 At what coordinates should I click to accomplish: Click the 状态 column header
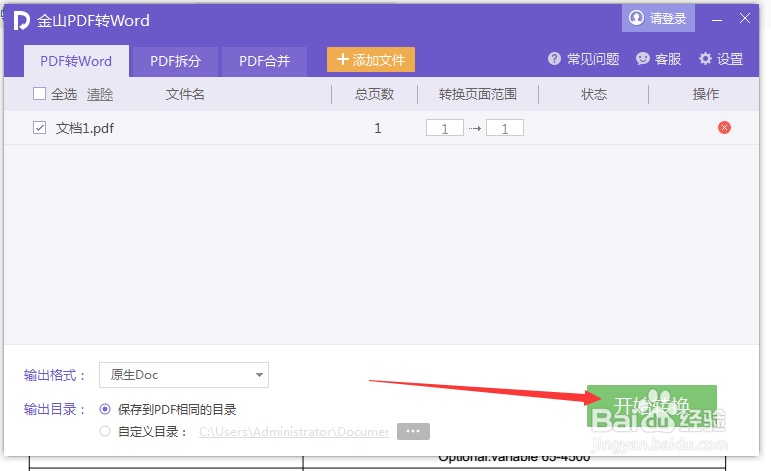[x=593, y=94]
